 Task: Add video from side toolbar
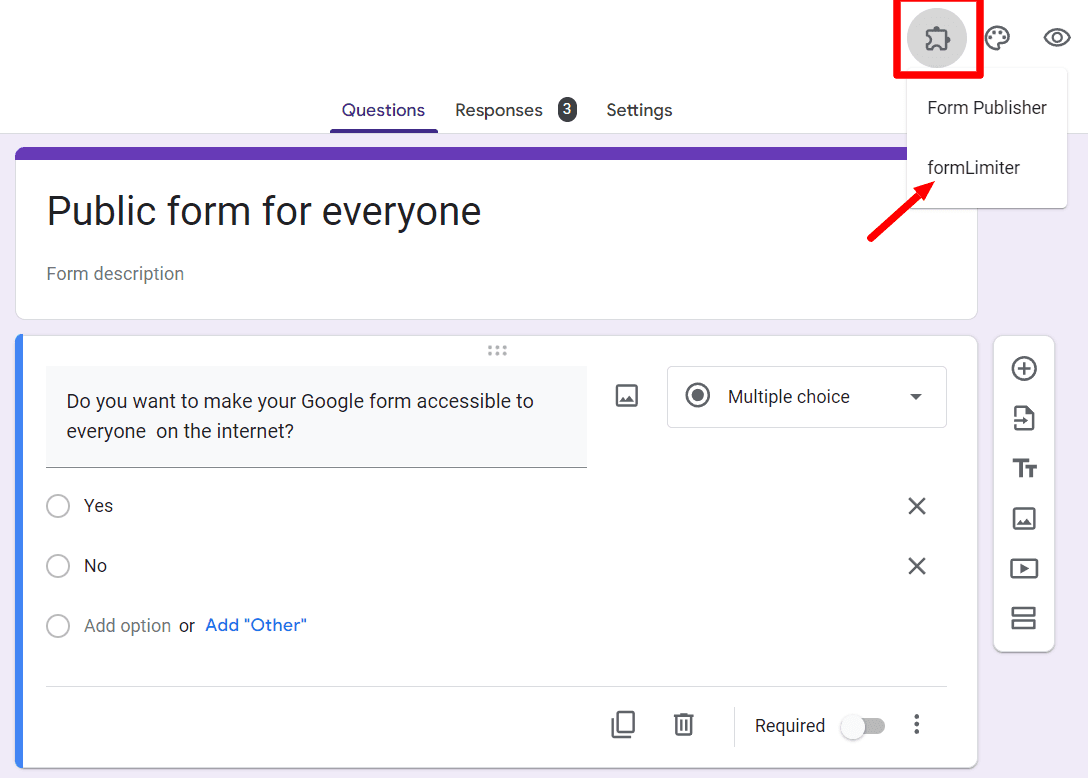(1024, 568)
